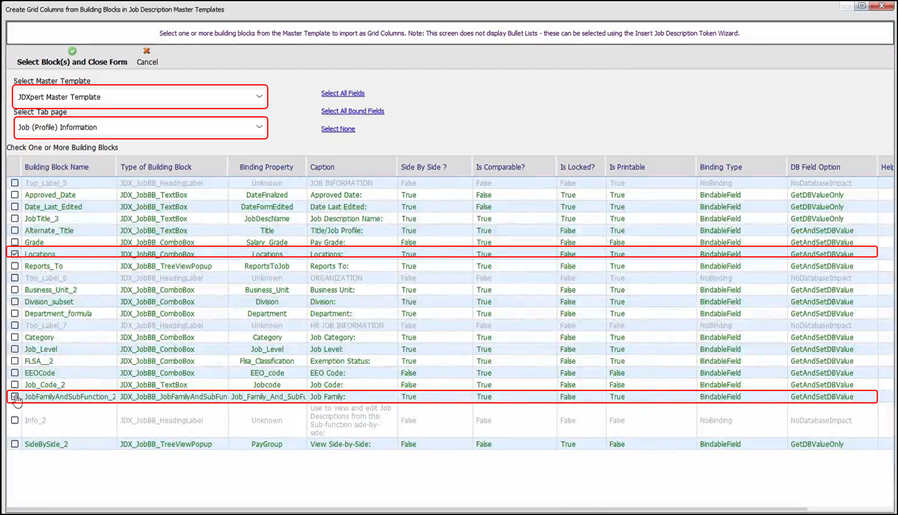This screenshot has width=899, height=515.
Task: Click the green checkmark Select Block(s) icon
Action: 72,51
